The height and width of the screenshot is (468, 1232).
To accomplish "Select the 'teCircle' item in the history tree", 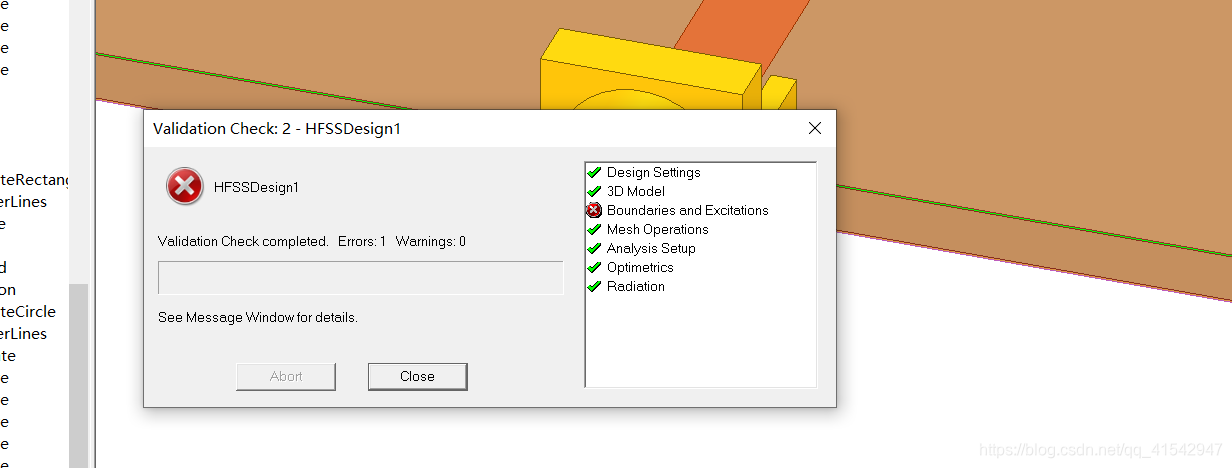I will [x=28, y=312].
